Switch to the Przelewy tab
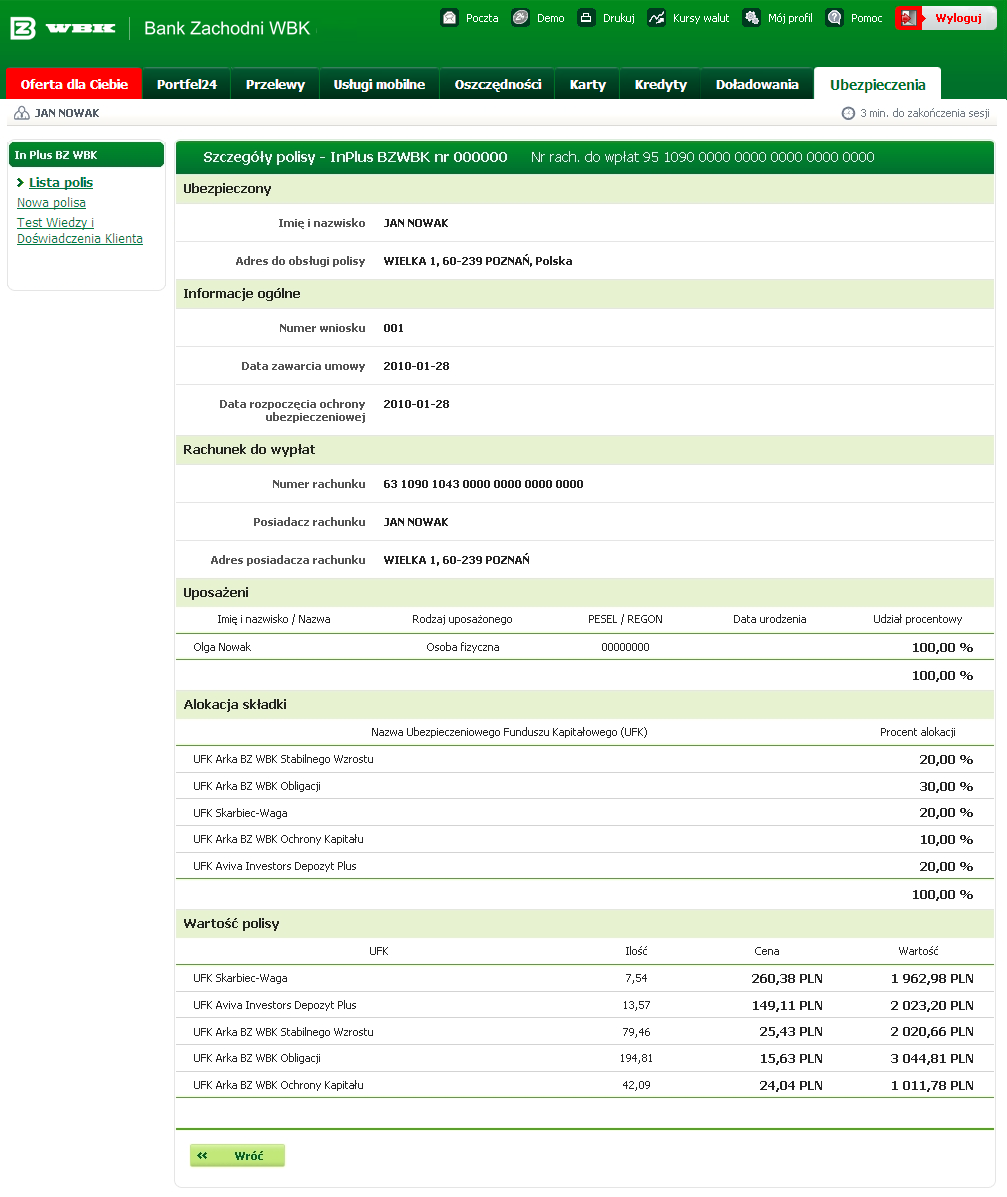 click(275, 84)
